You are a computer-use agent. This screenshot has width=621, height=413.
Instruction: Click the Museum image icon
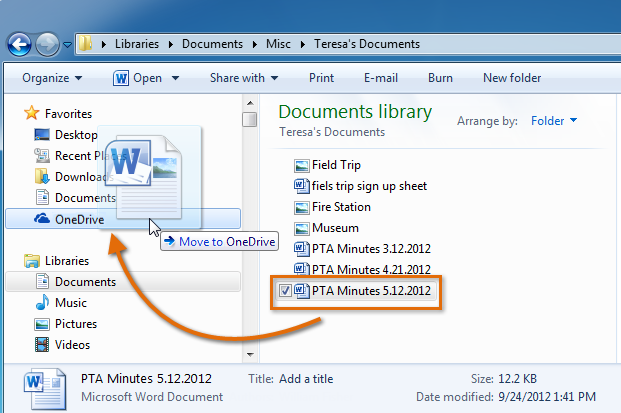[301, 228]
